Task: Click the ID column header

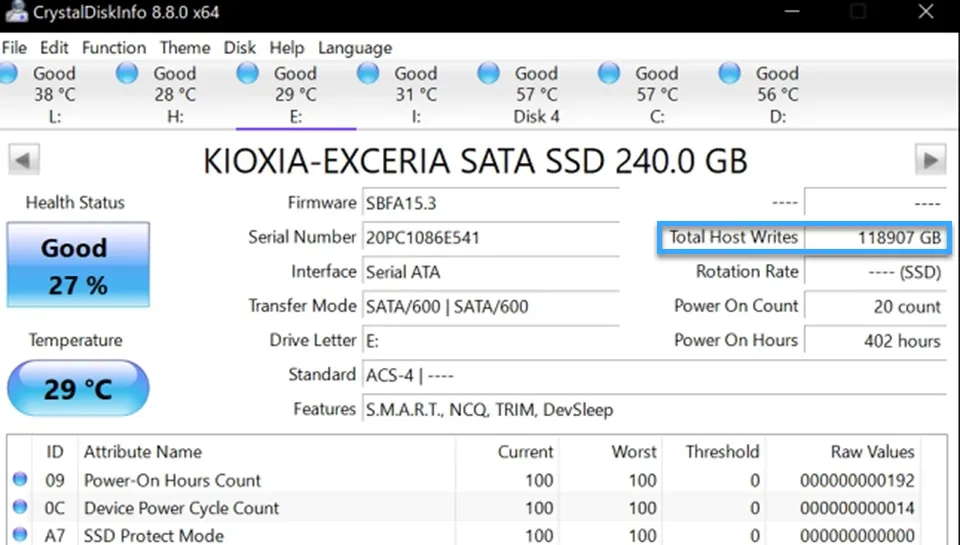Action: tap(54, 452)
